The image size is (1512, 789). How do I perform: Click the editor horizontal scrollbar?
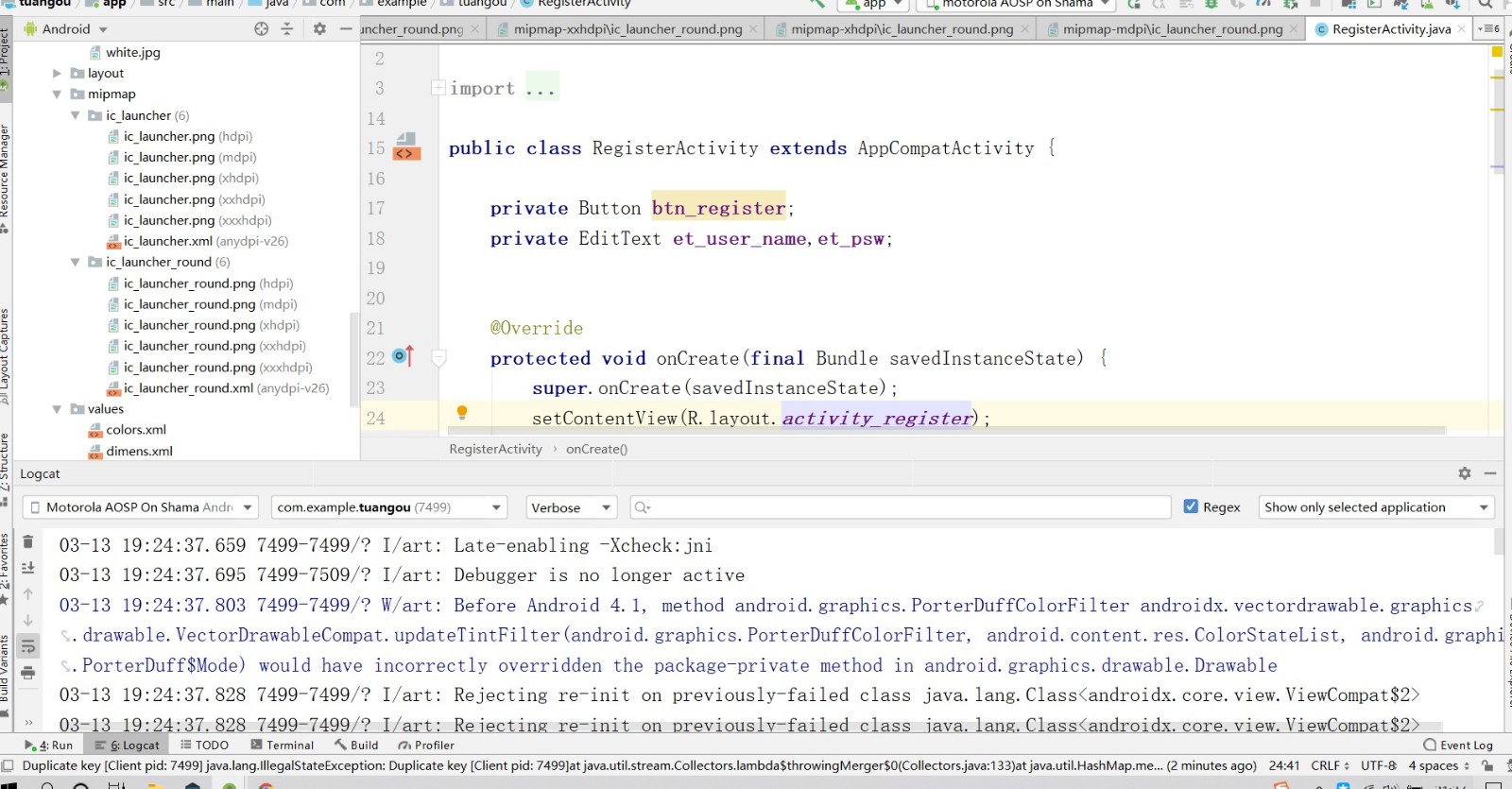[x=947, y=431]
